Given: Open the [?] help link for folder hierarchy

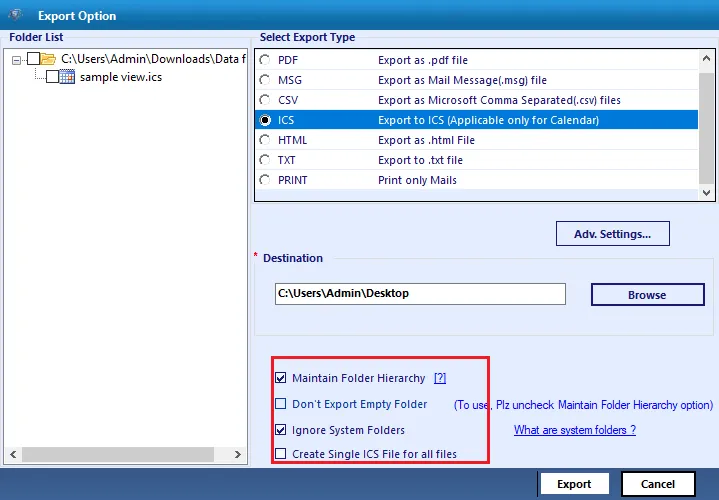Looking at the screenshot, I should [440, 378].
